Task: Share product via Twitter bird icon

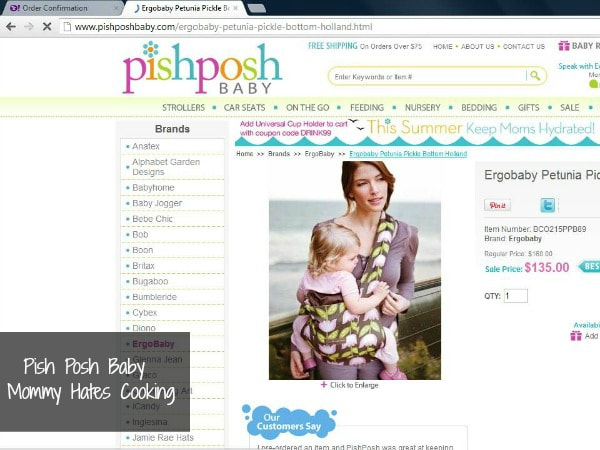Action: coord(548,205)
